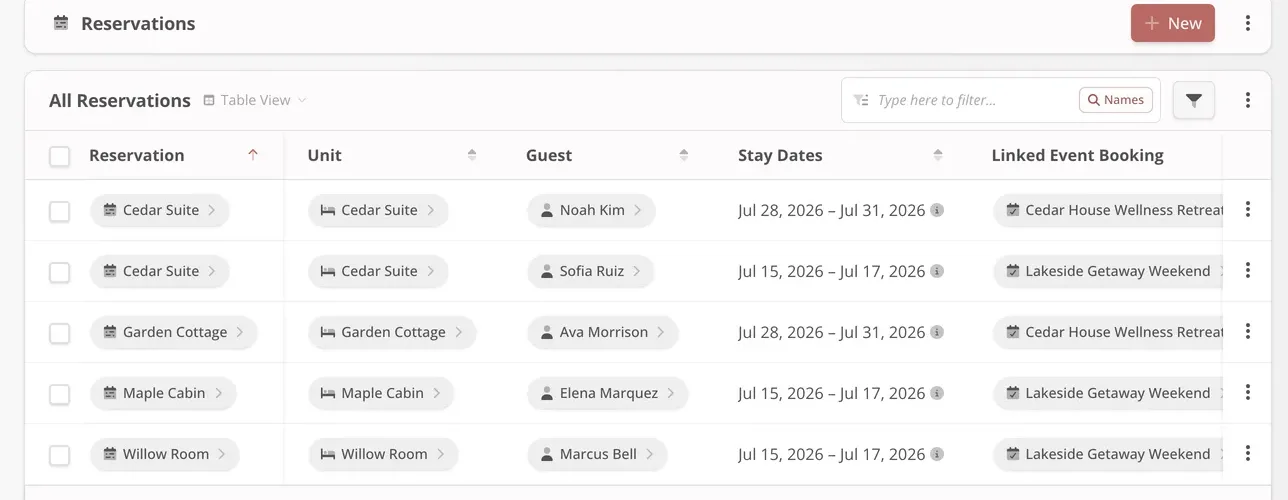Click the info icon beside Ava Morrison stay dates
This screenshot has height=500, width=1288.
(x=937, y=332)
